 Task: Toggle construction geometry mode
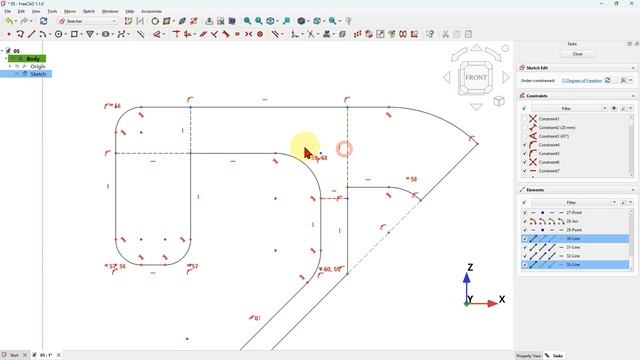[140, 34]
